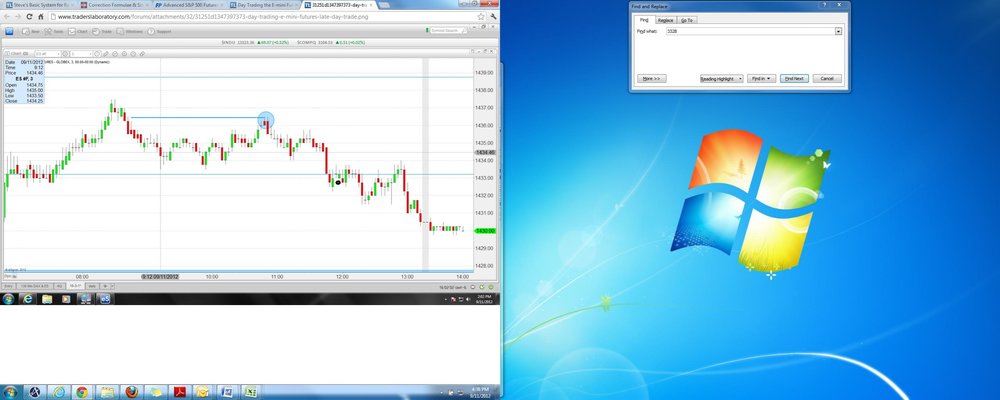Image resolution: width=1000 pixels, height=400 pixels.
Task: Click Find Next
Action: coord(794,78)
